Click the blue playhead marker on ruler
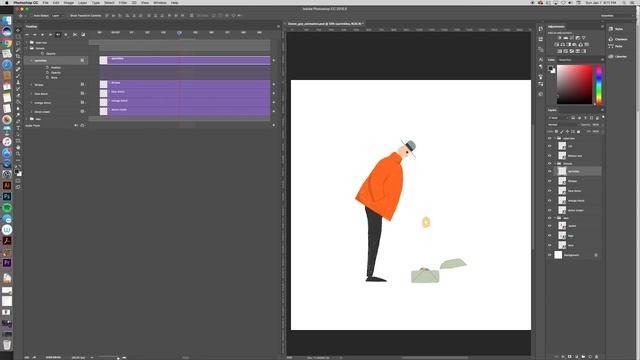The image size is (640, 360). pos(179,33)
